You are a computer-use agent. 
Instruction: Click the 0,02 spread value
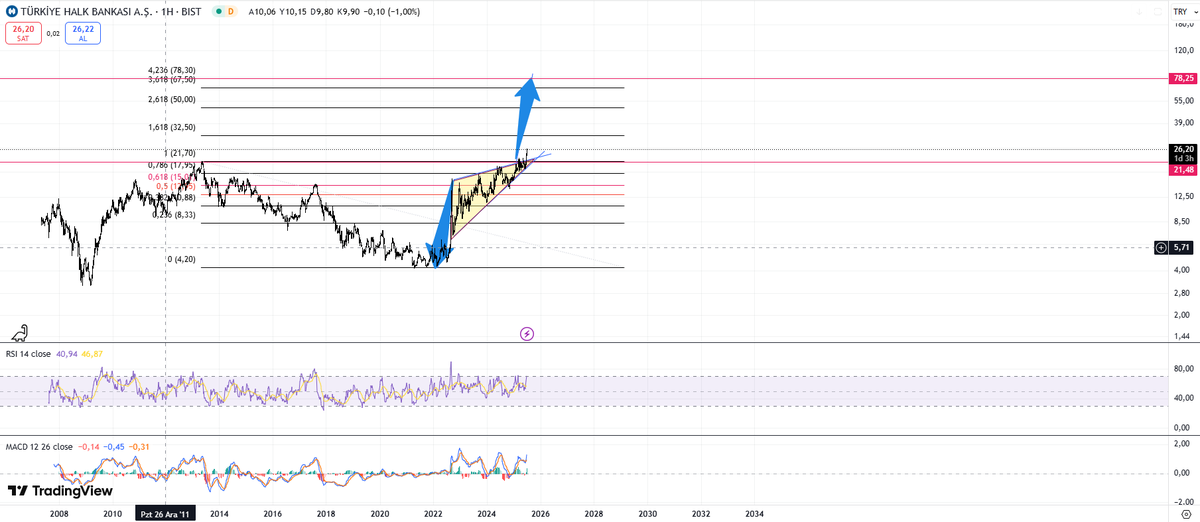pyautogui.click(x=53, y=33)
